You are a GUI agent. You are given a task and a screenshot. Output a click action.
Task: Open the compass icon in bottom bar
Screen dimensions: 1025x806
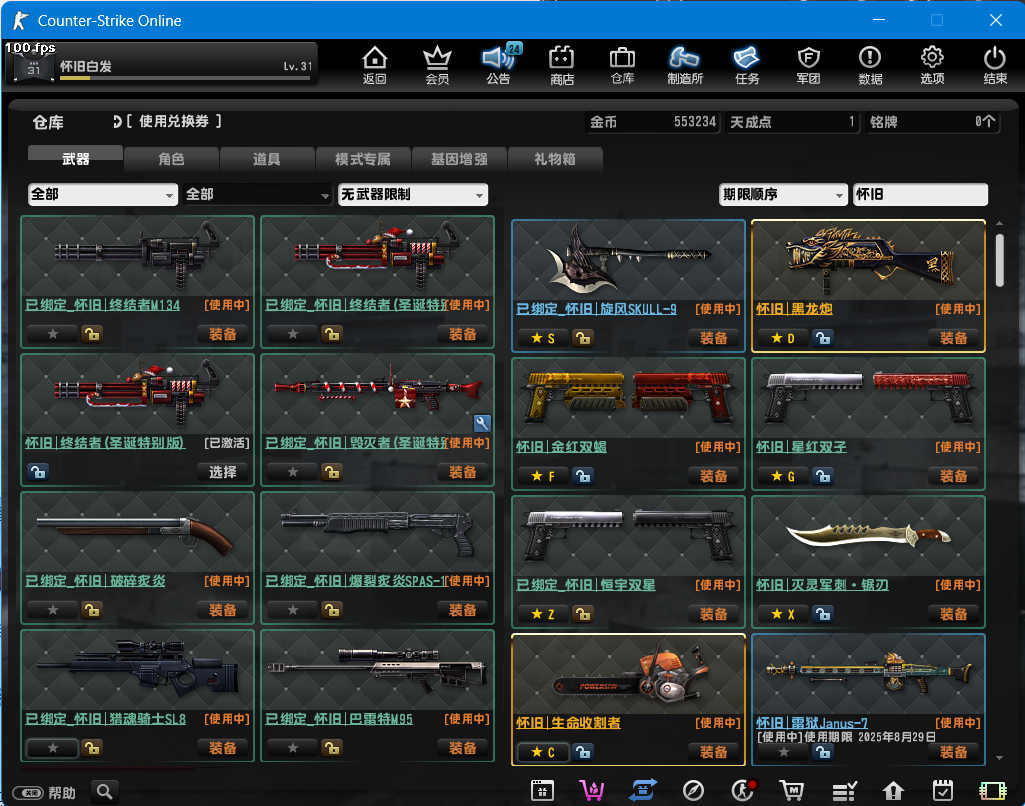coord(693,790)
